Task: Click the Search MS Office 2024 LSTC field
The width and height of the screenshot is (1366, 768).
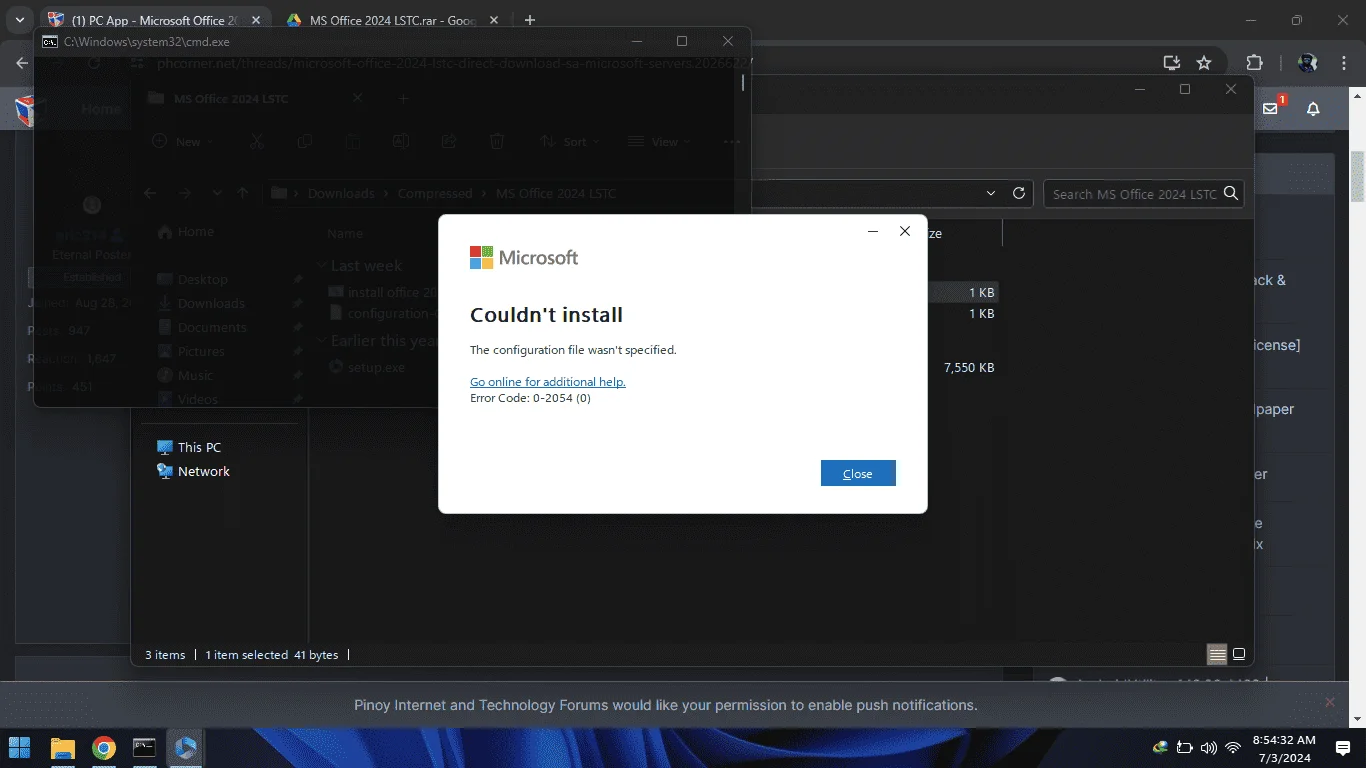Action: pyautogui.click(x=1143, y=194)
